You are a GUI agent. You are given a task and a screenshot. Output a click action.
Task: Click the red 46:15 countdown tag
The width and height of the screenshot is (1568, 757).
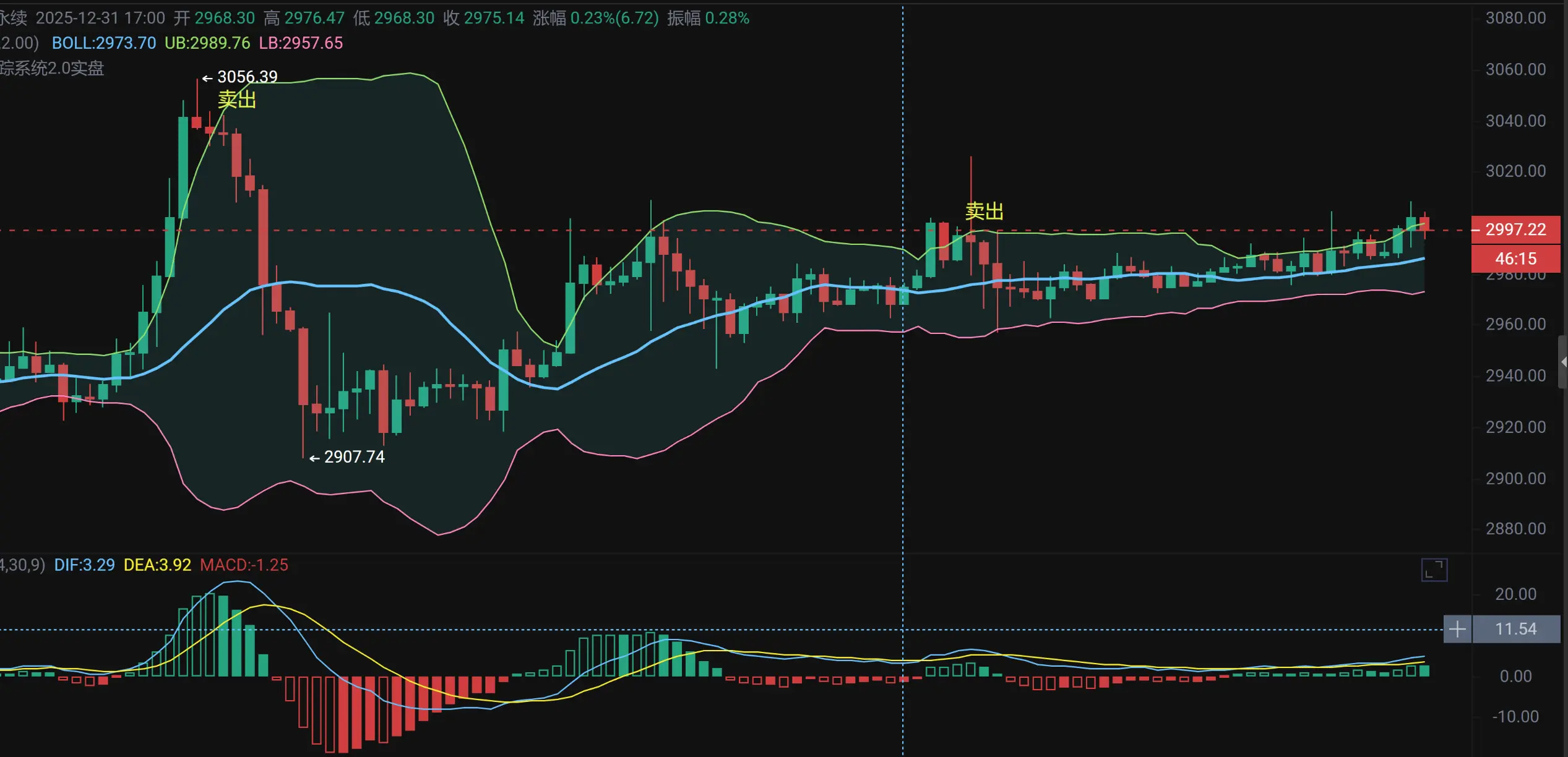[x=1515, y=259]
